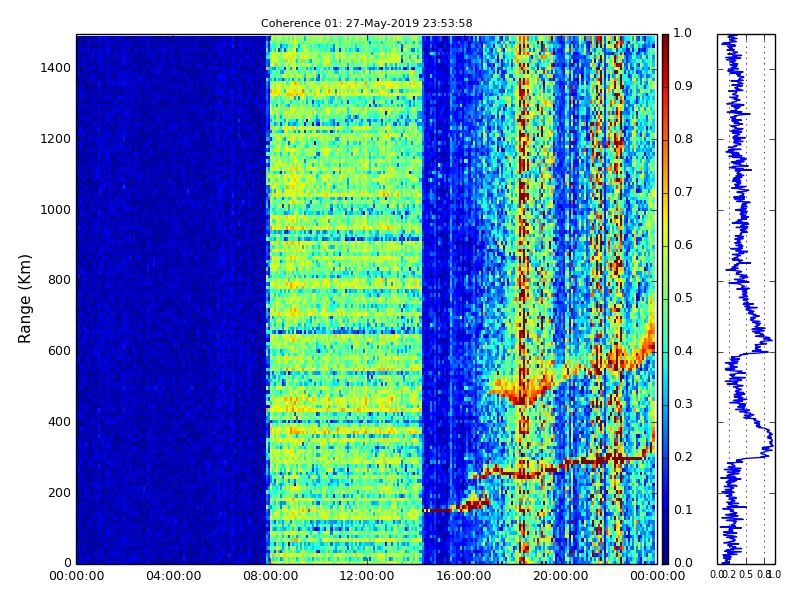The image size is (800, 600).
Task: Click the dark red top of the colorbar
Action: click(x=665, y=41)
